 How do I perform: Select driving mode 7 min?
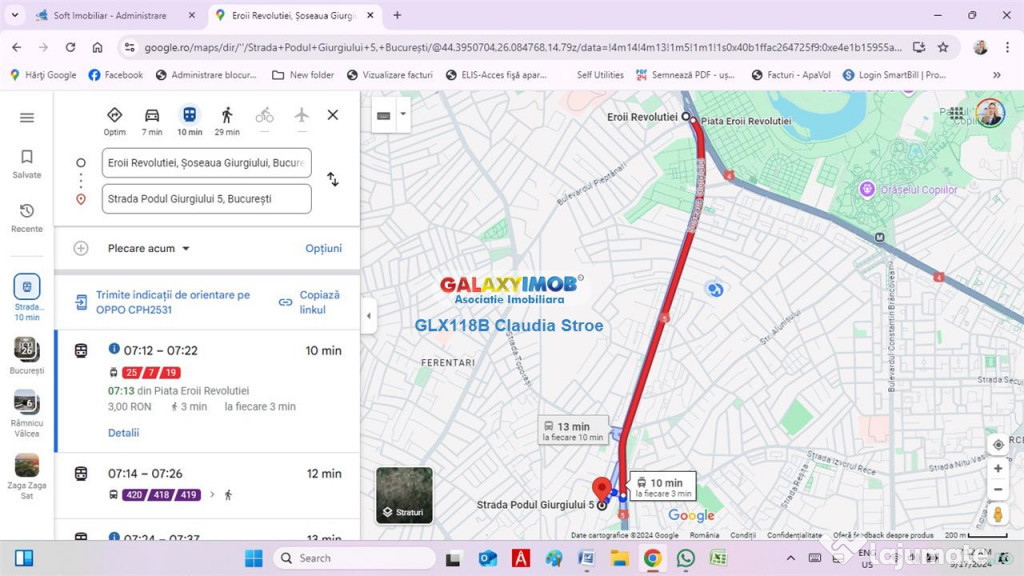pos(152,121)
